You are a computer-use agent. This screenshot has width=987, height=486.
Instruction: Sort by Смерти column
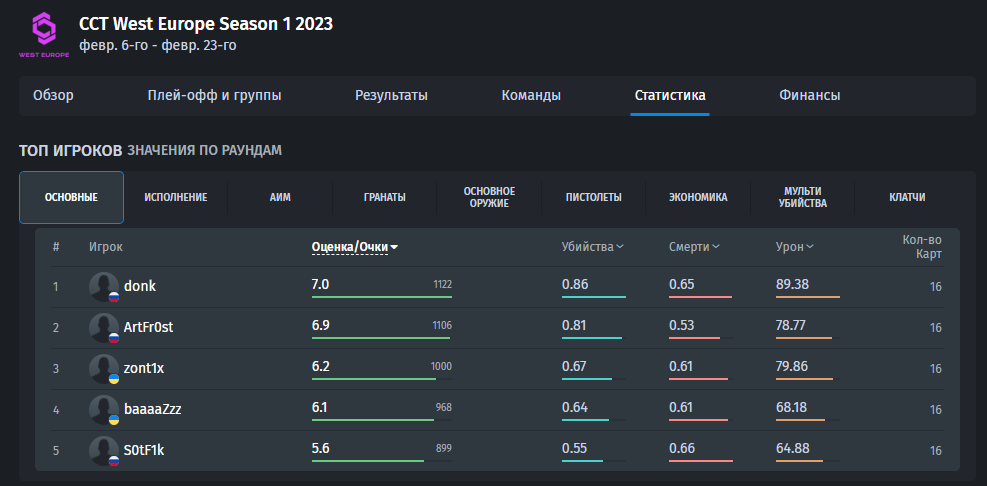pos(694,247)
